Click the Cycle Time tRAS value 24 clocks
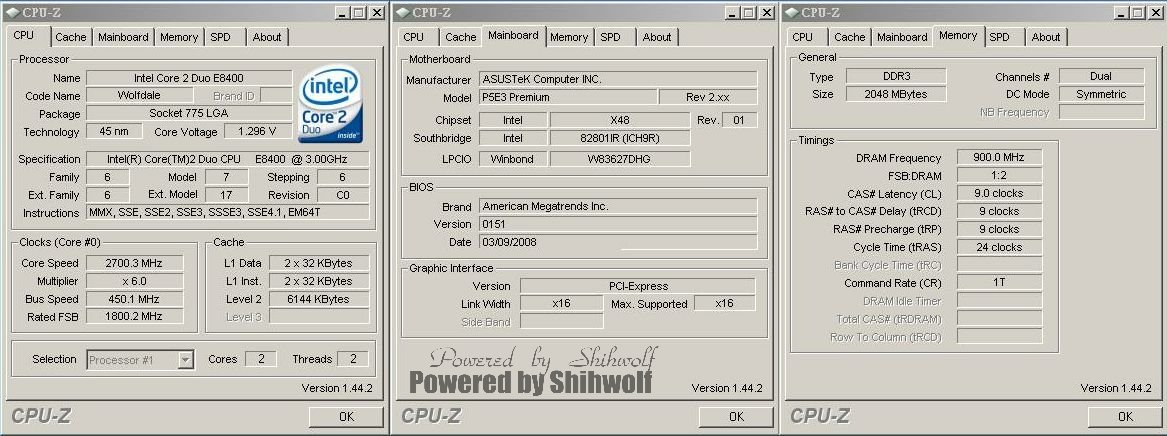 coord(1000,247)
